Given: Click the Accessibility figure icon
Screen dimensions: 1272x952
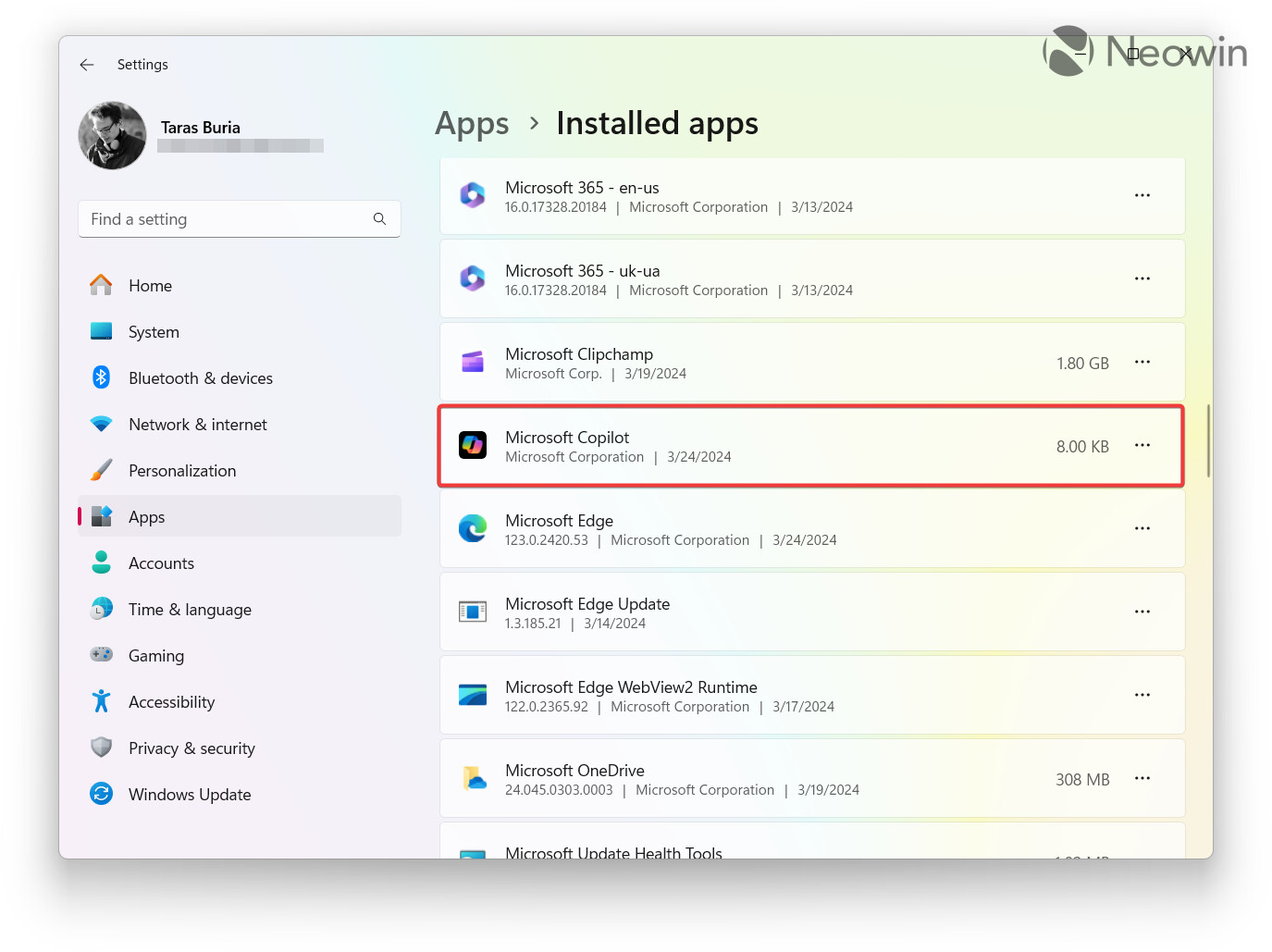Looking at the screenshot, I should (x=102, y=701).
